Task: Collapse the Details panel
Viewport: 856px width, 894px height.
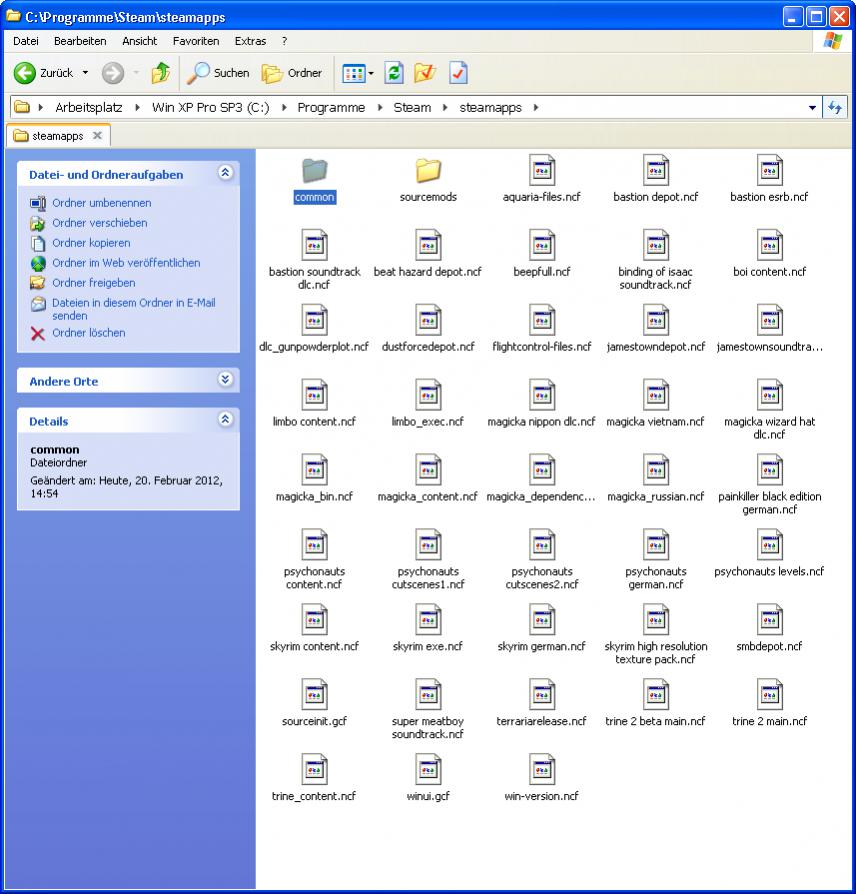Action: [225, 419]
